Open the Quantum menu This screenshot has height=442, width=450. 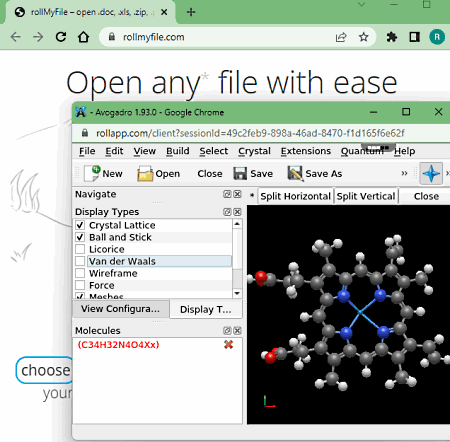[362, 151]
